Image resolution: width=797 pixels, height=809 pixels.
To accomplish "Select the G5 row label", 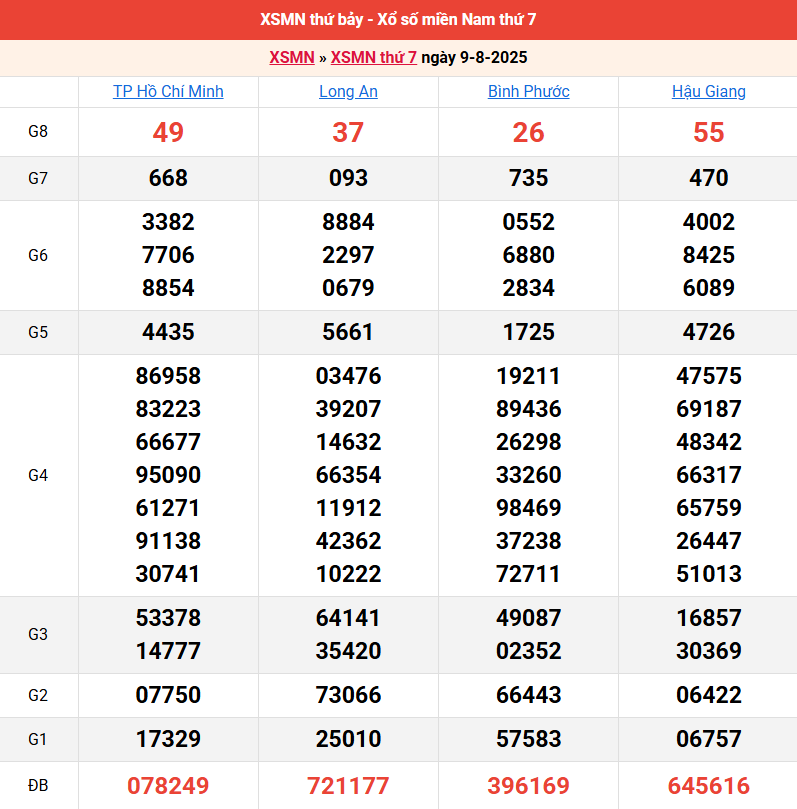I will coord(38,332).
